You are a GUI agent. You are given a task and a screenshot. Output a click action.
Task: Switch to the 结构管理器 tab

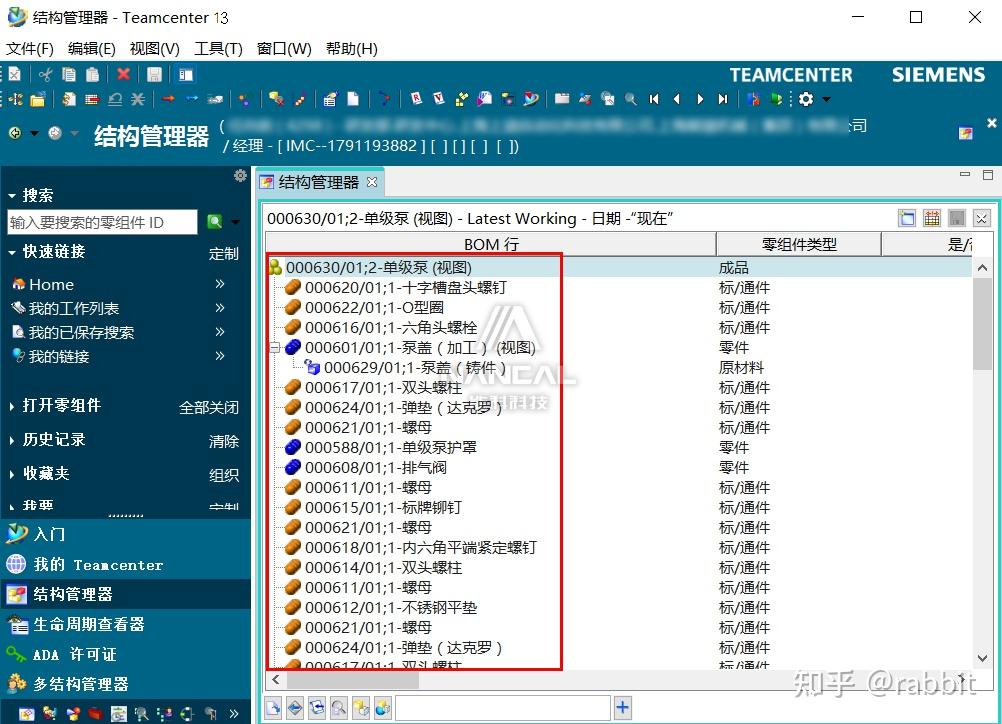[312, 181]
